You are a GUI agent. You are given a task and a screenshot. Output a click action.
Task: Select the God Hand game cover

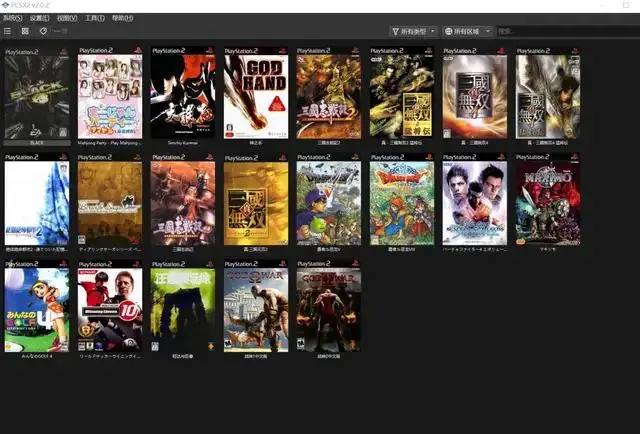(x=256, y=95)
